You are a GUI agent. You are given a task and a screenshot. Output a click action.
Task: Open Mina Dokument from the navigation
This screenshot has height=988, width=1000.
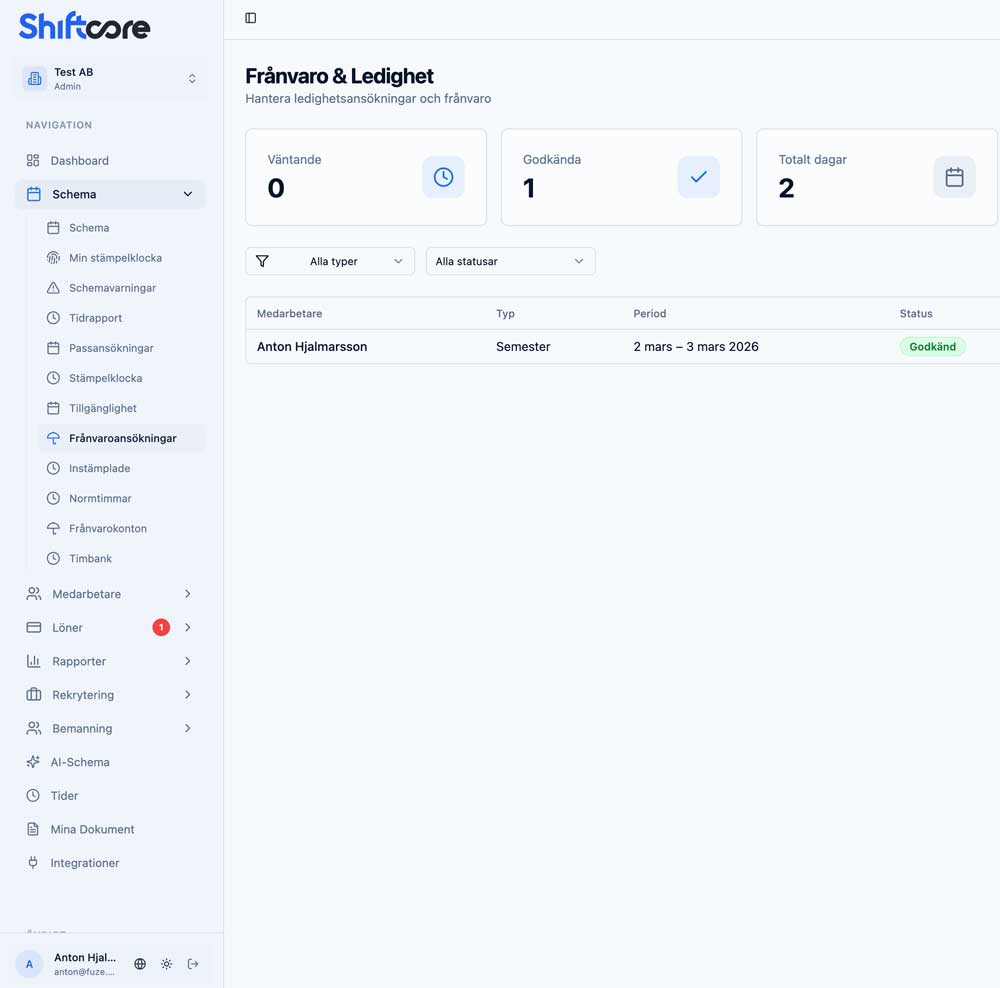click(x=110, y=829)
